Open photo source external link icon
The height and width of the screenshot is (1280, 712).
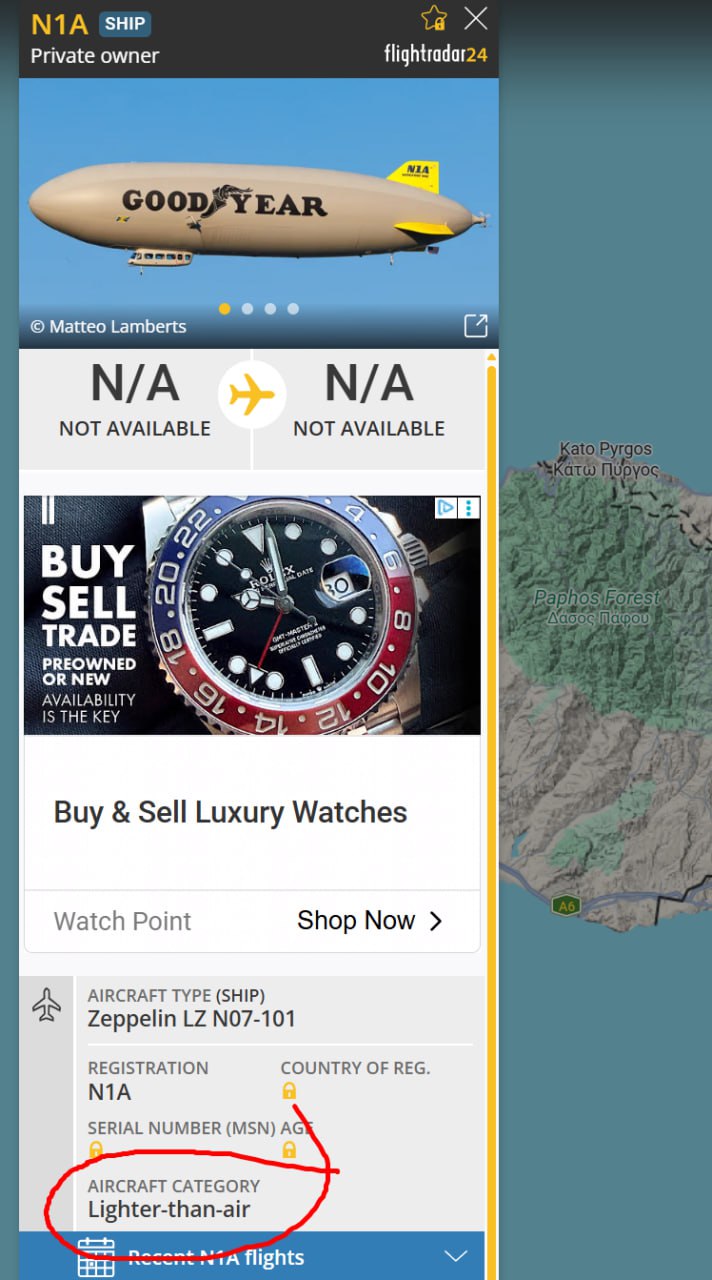(x=476, y=325)
